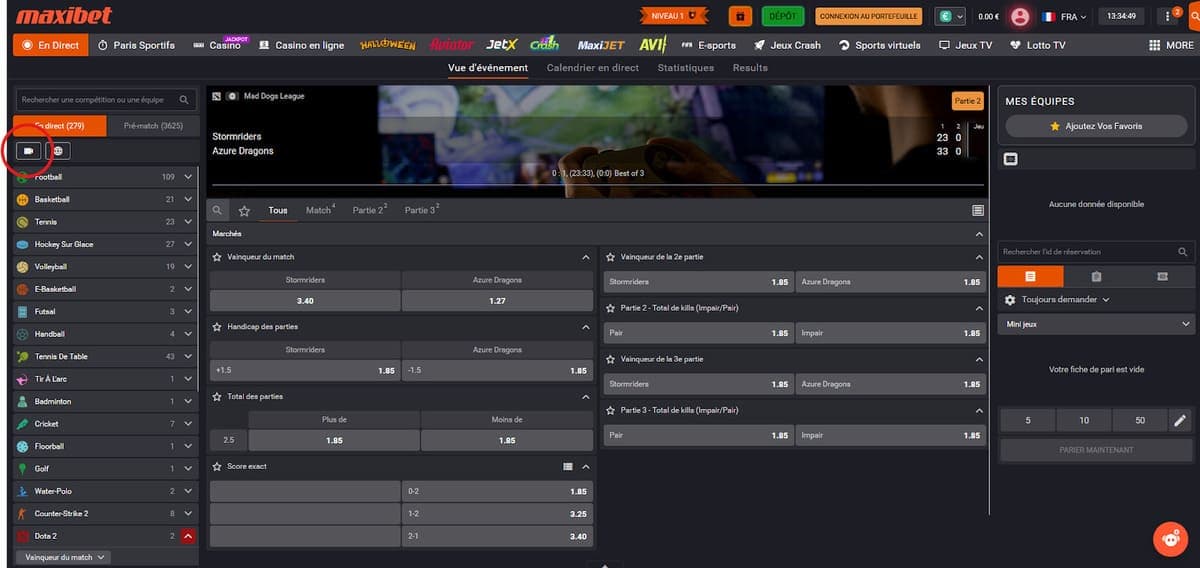Click the green DÉPÔT button
Screen dimensions: 1200x568
click(783, 16)
